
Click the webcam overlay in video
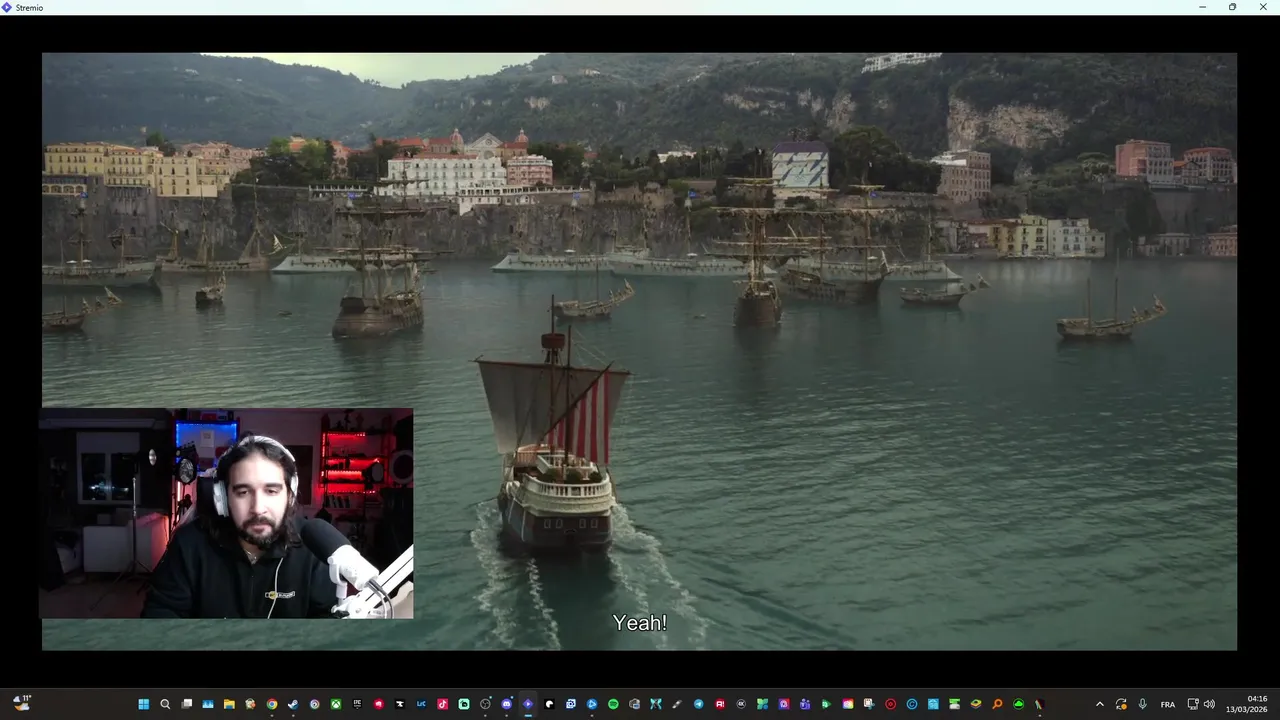226,513
